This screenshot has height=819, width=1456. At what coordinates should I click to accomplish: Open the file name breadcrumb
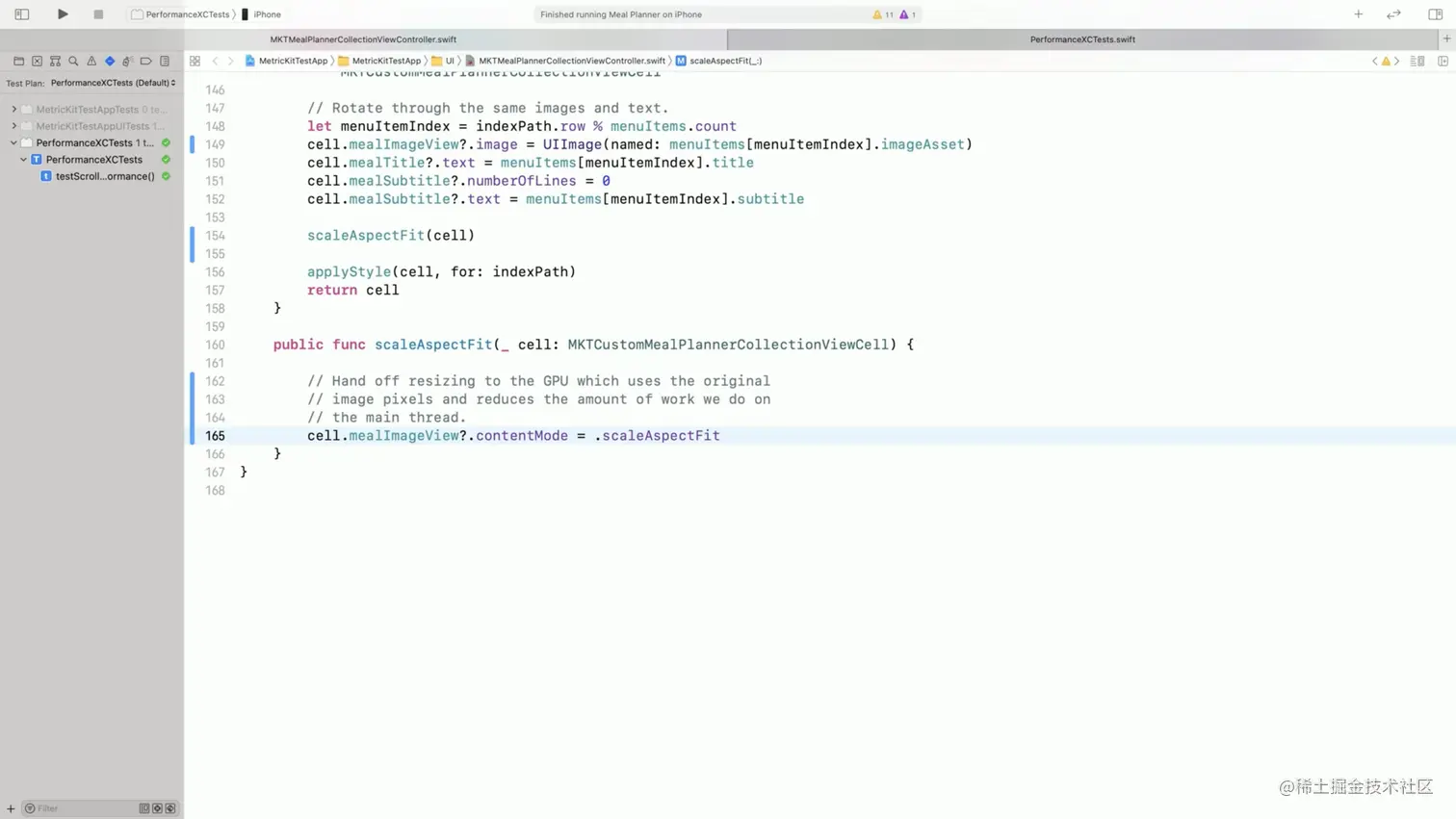coord(565,61)
